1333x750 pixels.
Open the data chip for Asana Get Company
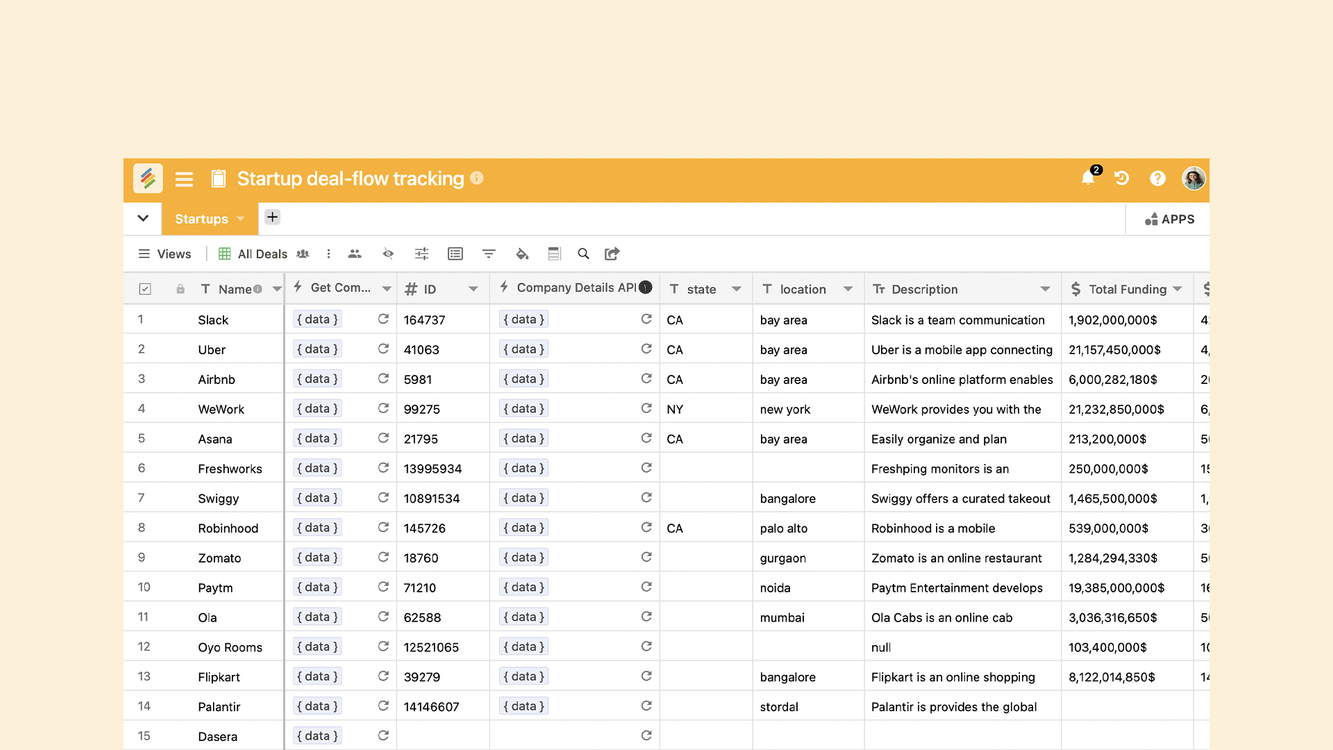click(317, 438)
